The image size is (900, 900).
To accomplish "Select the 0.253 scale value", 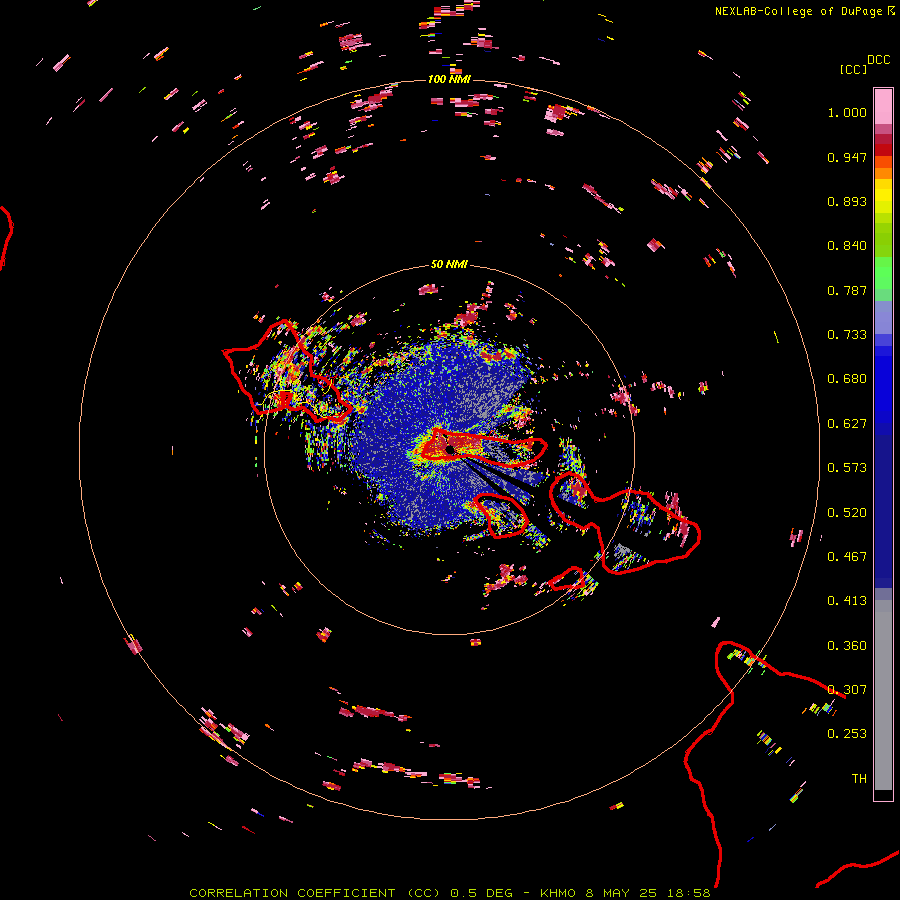I will (847, 734).
